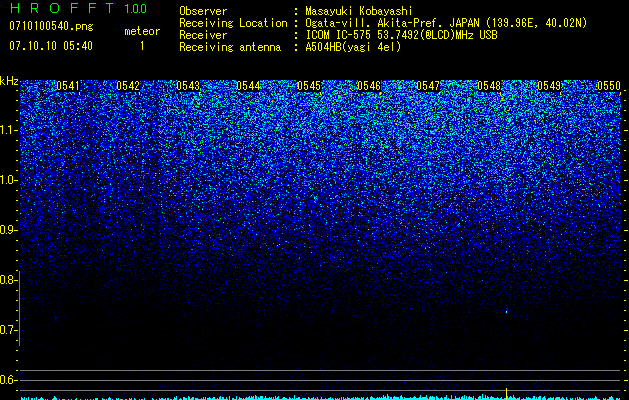Click the kHz axis unit label
629x400 pixels.
pos(9,81)
